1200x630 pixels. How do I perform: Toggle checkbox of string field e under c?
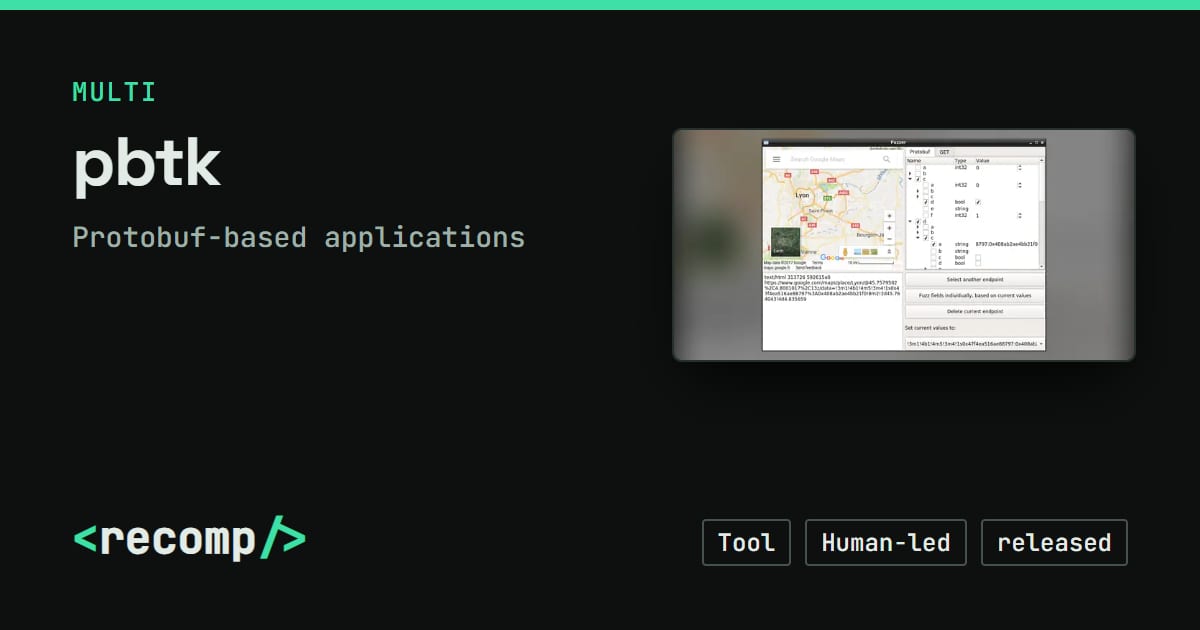pos(926,209)
